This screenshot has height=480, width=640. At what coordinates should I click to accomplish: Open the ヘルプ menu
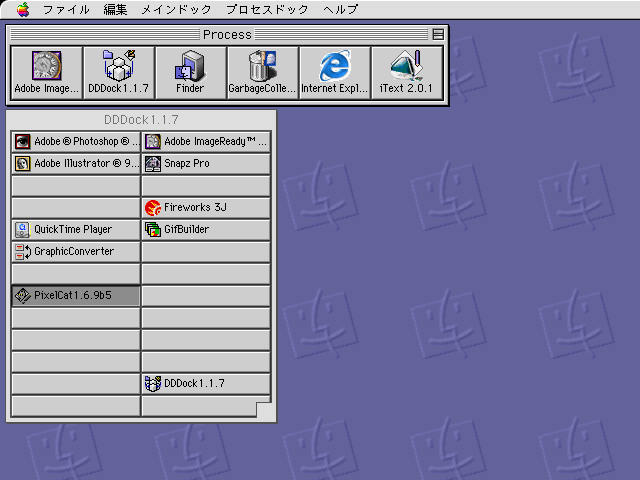point(341,9)
